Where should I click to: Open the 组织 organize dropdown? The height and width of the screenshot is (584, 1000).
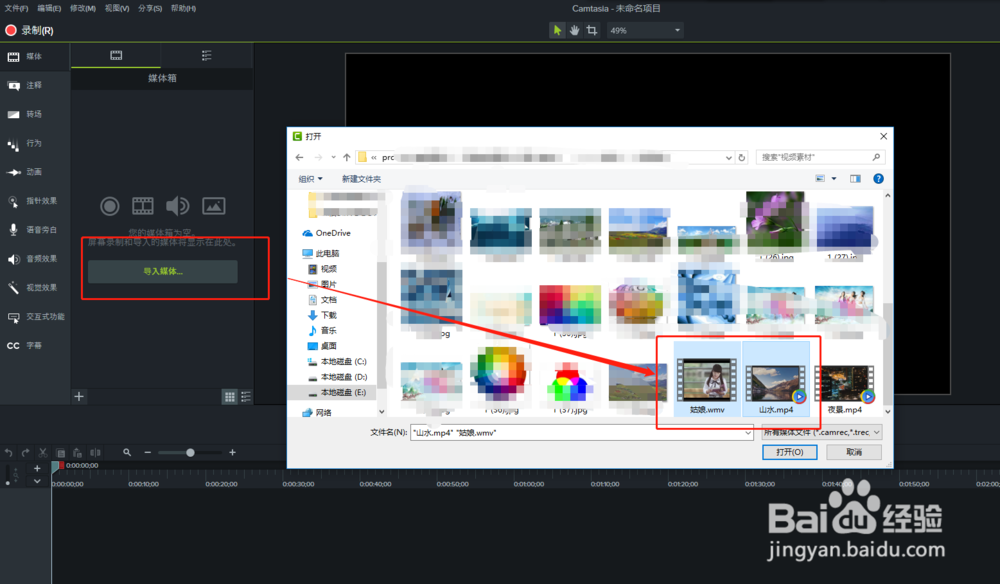tap(311, 179)
